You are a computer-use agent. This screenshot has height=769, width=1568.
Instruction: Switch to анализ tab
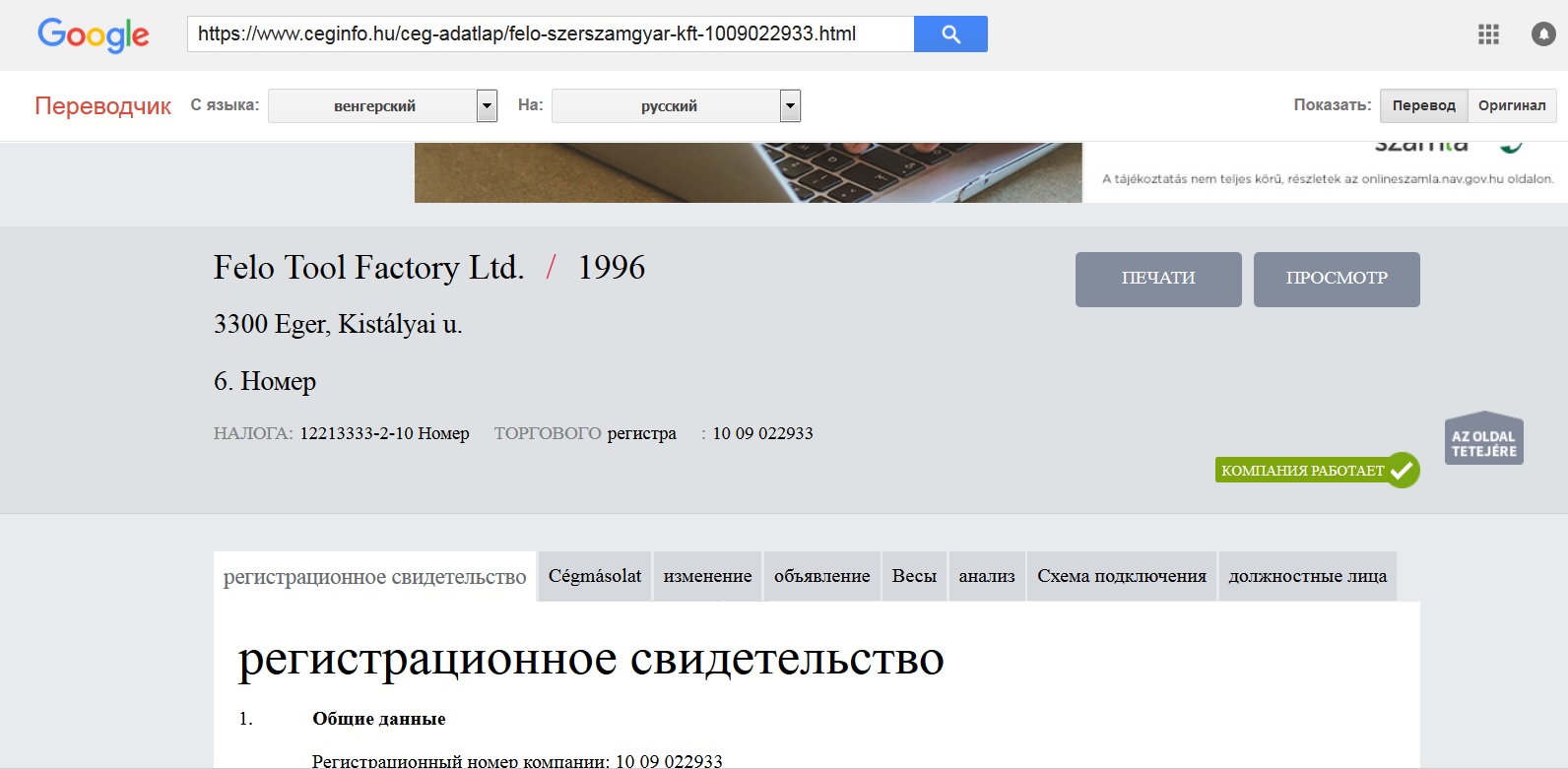pyautogui.click(x=987, y=576)
